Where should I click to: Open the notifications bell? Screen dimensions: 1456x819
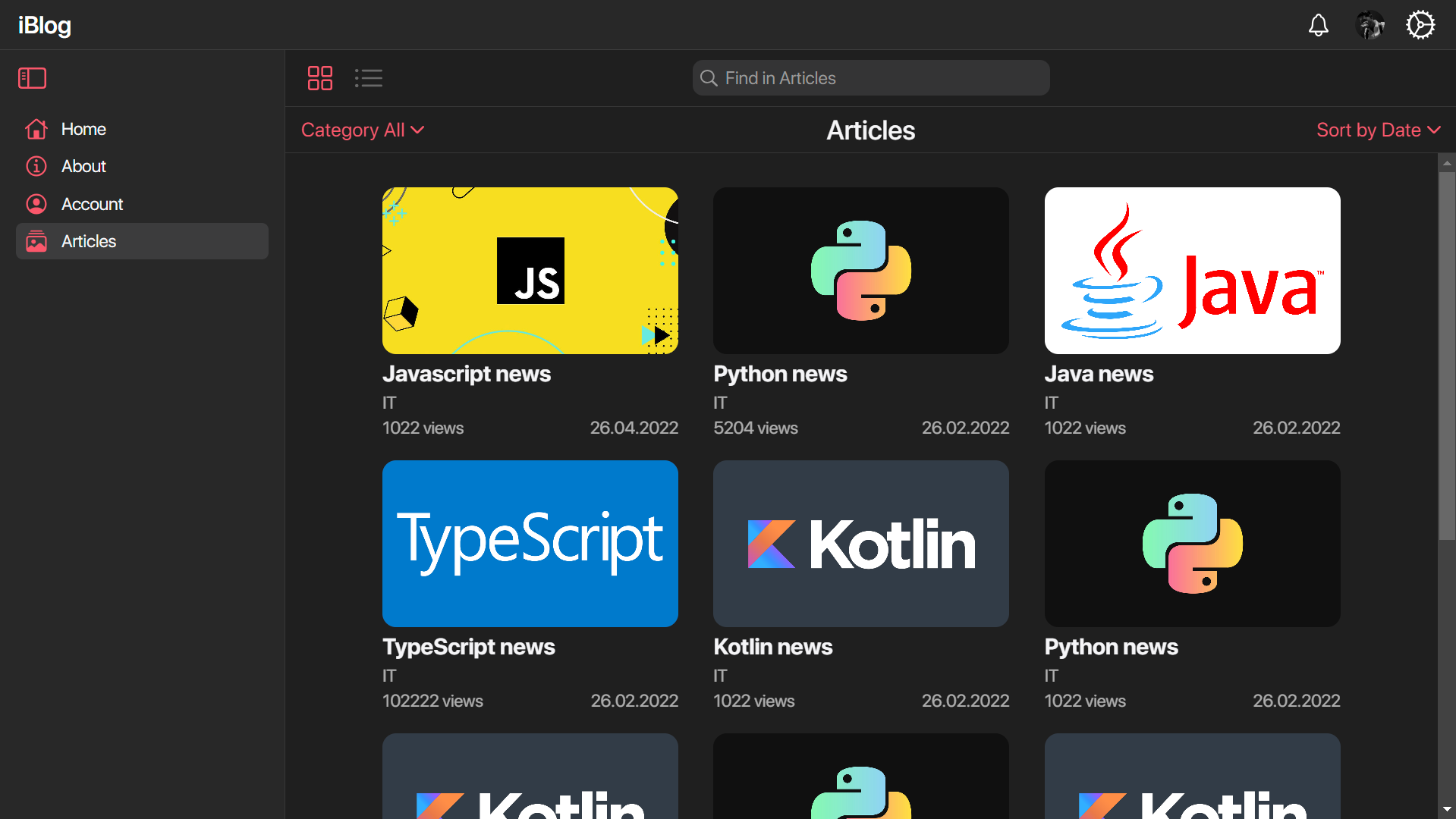(x=1319, y=25)
